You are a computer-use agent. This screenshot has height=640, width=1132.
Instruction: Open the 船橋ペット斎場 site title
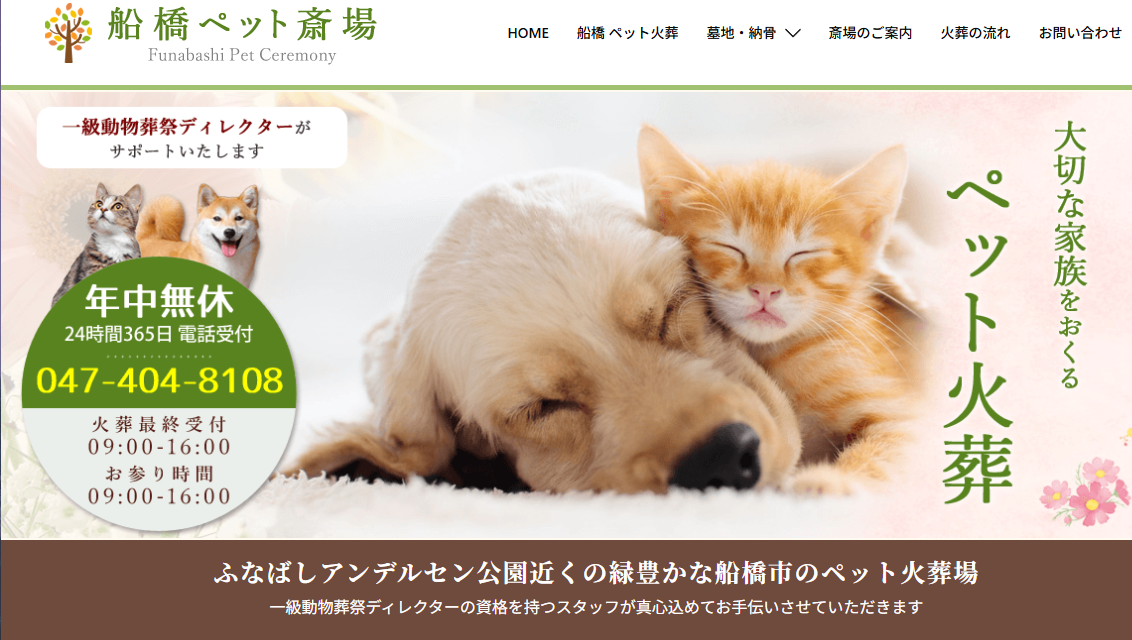point(242,25)
